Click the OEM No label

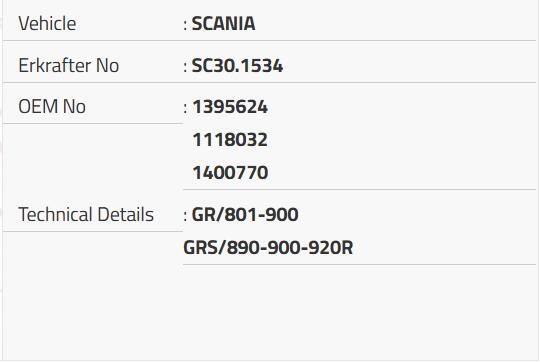[52, 106]
